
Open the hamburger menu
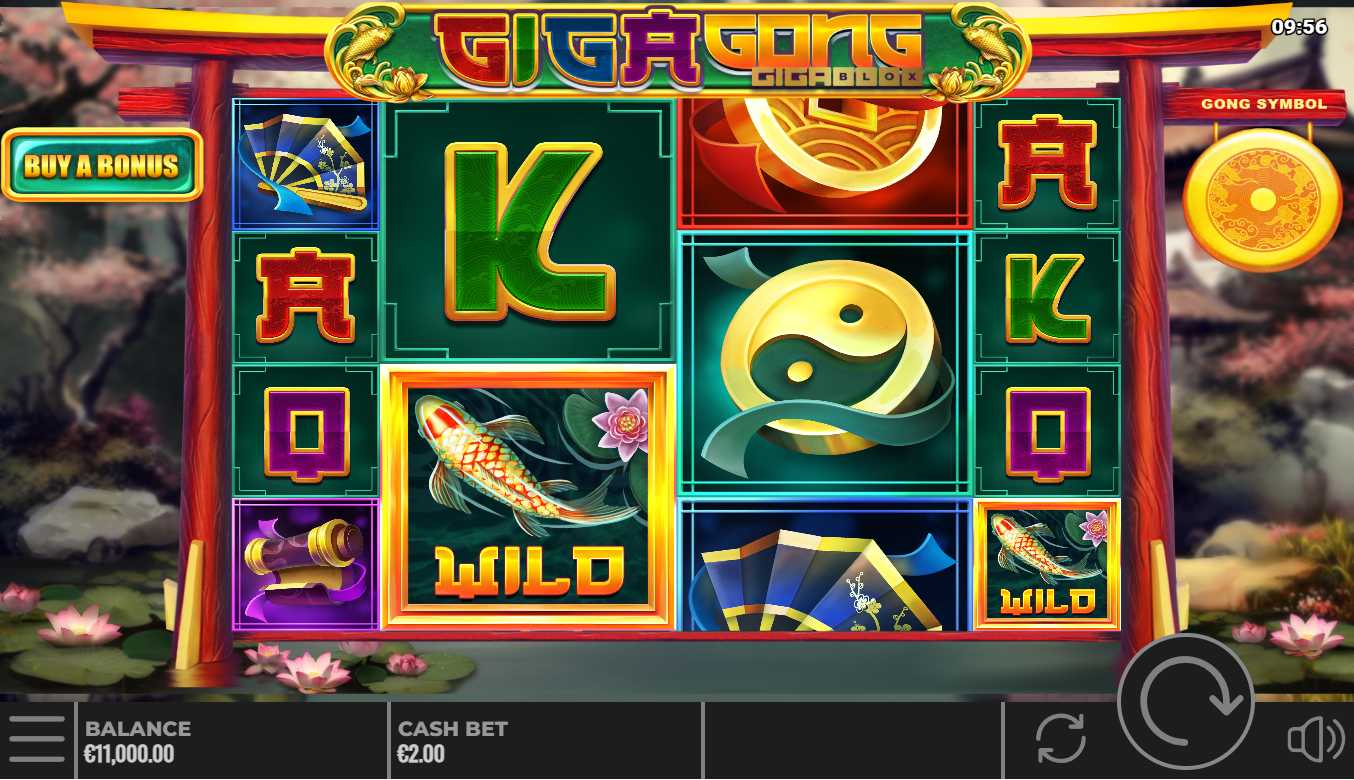coord(37,740)
